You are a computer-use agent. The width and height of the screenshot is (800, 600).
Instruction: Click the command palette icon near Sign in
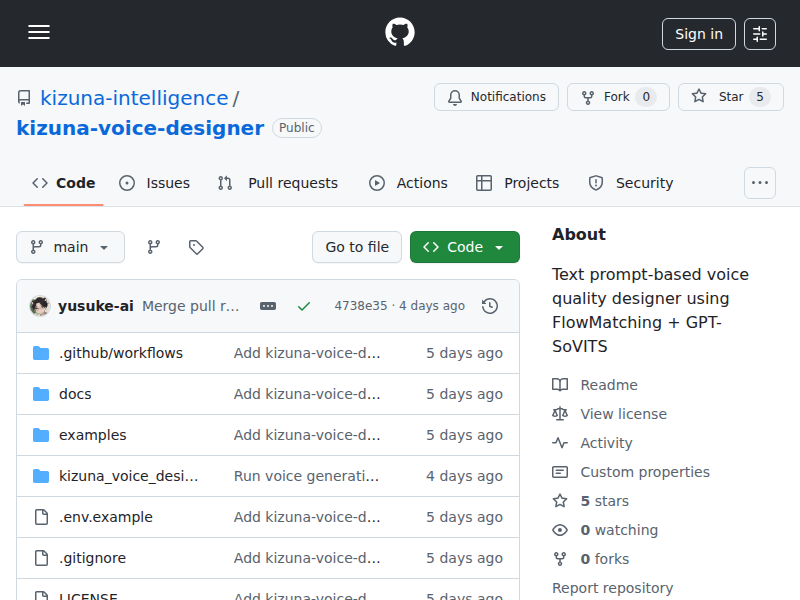[759, 33]
